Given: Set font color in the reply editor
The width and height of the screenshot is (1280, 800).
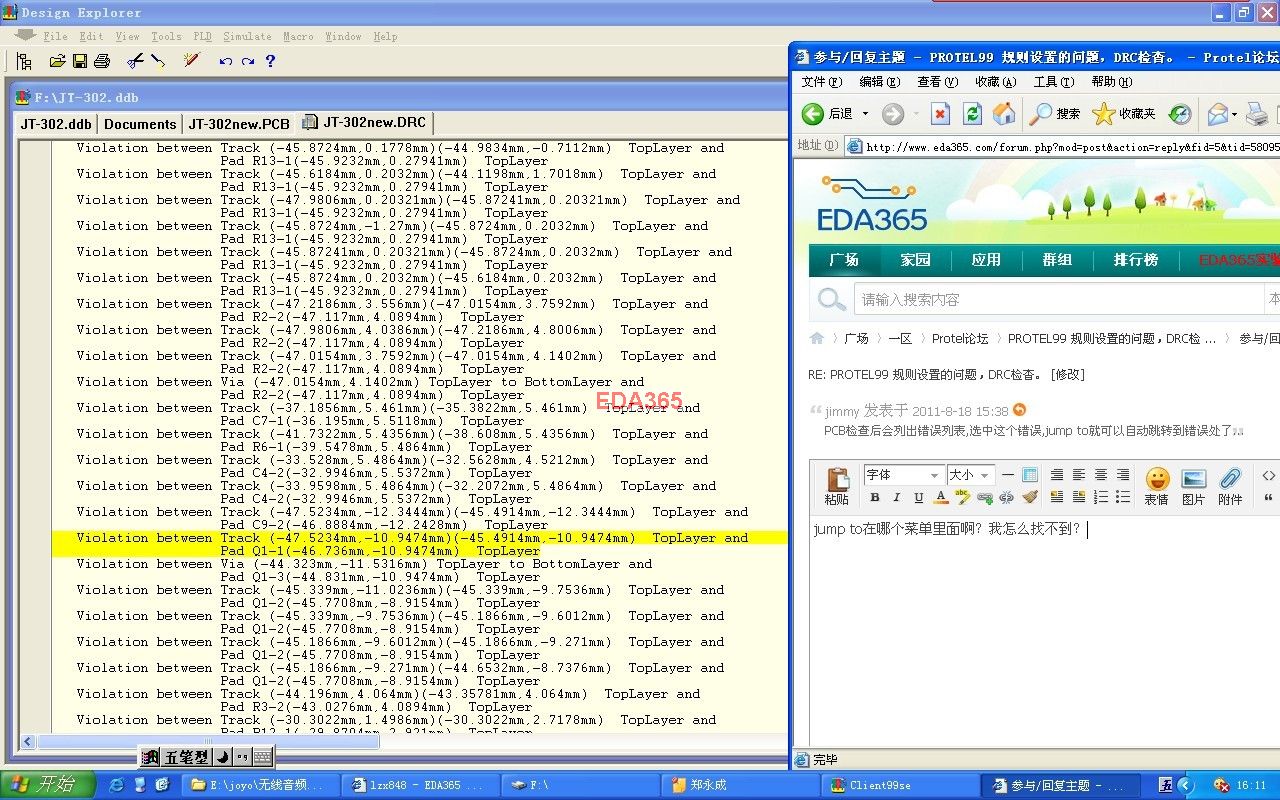Looking at the screenshot, I should 941,497.
